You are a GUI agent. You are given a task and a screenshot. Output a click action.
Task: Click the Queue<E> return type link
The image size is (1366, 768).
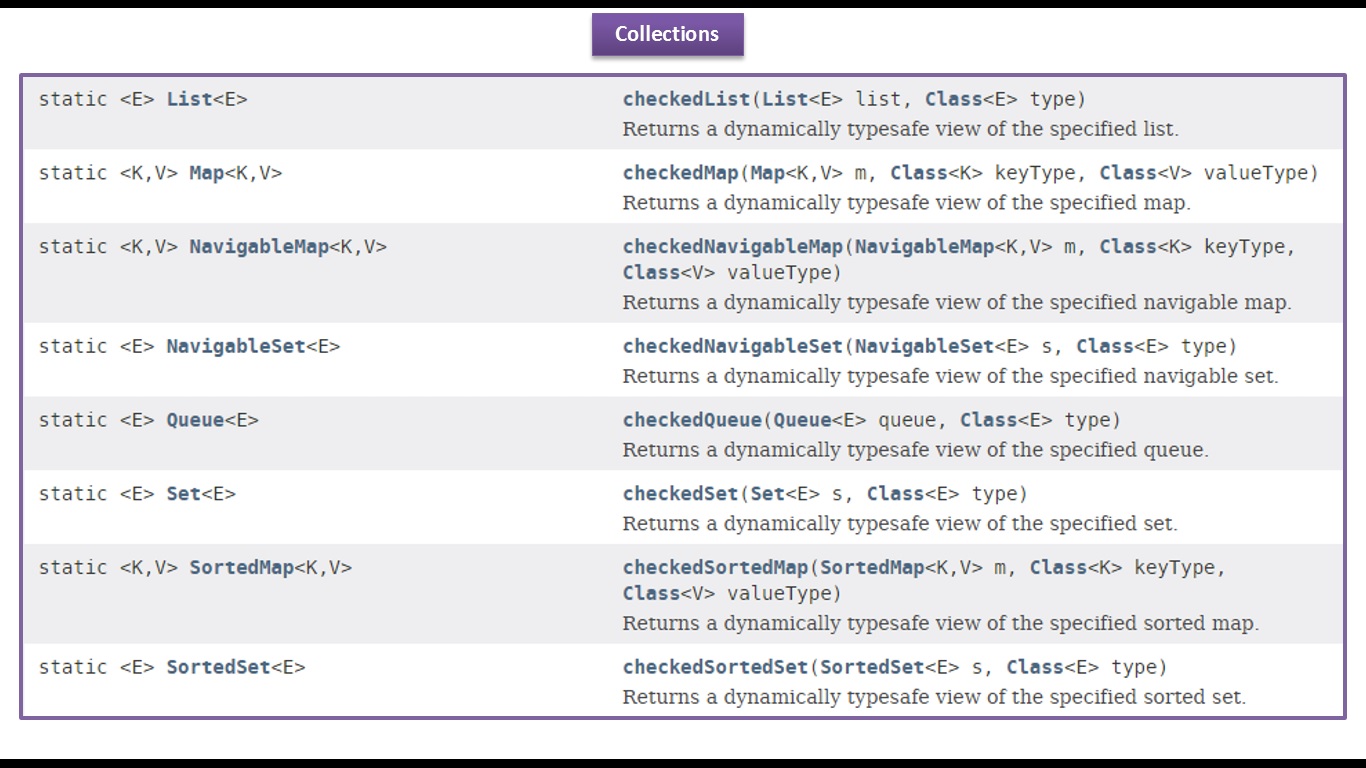[x=195, y=420]
